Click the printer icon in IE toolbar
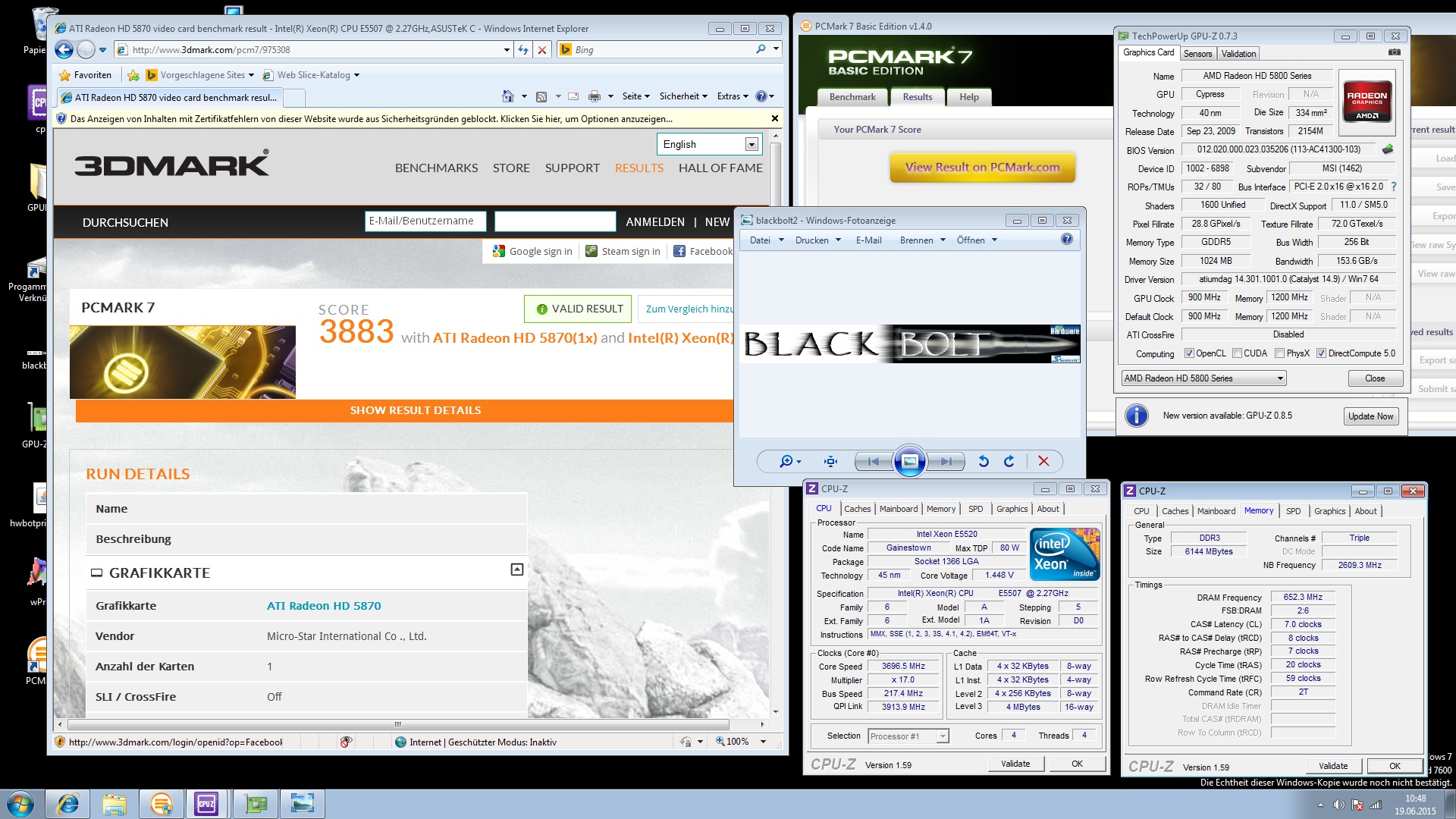This screenshot has width=1456, height=819. [x=595, y=96]
